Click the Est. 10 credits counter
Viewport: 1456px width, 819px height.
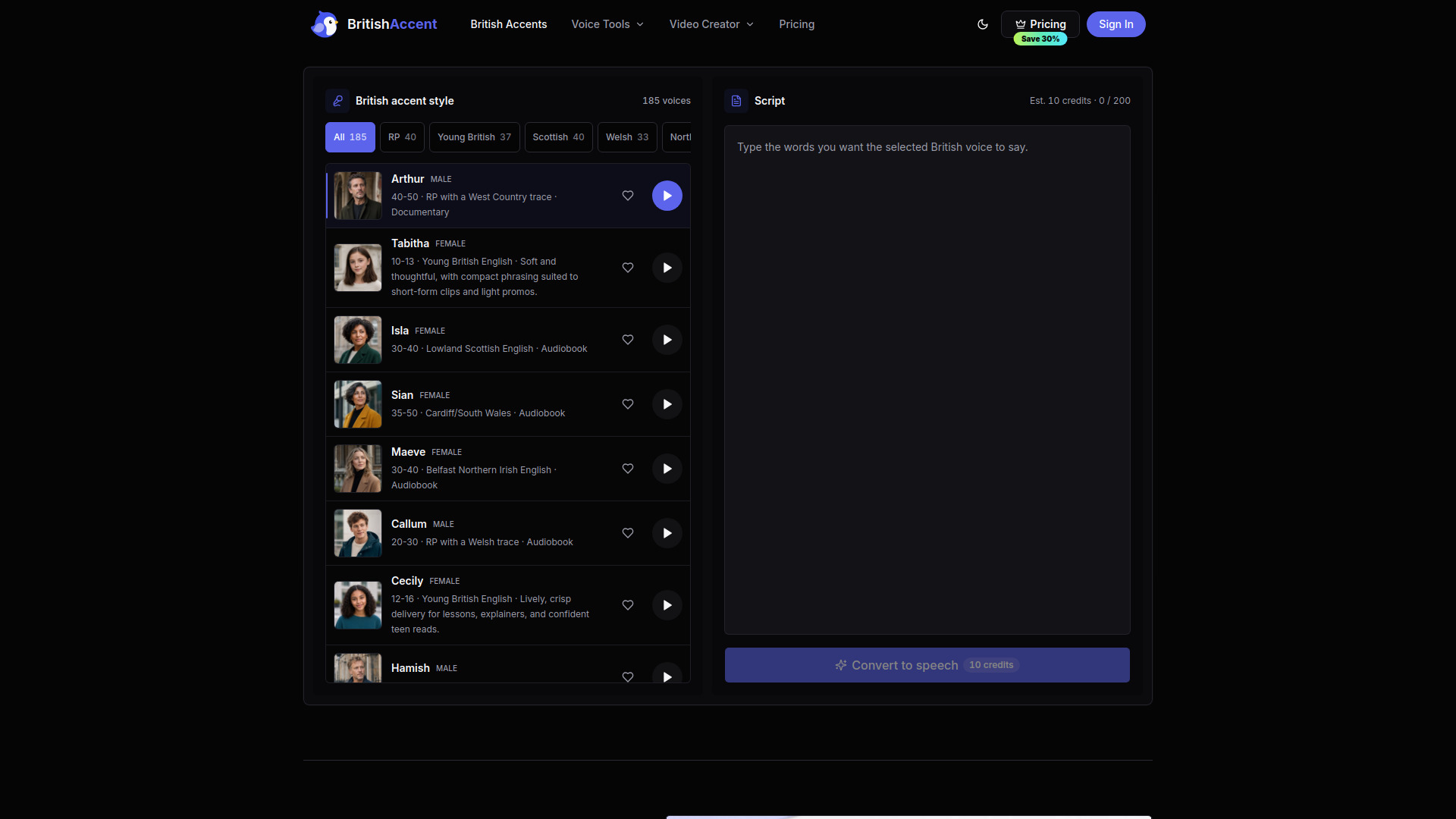pyautogui.click(x=1080, y=101)
